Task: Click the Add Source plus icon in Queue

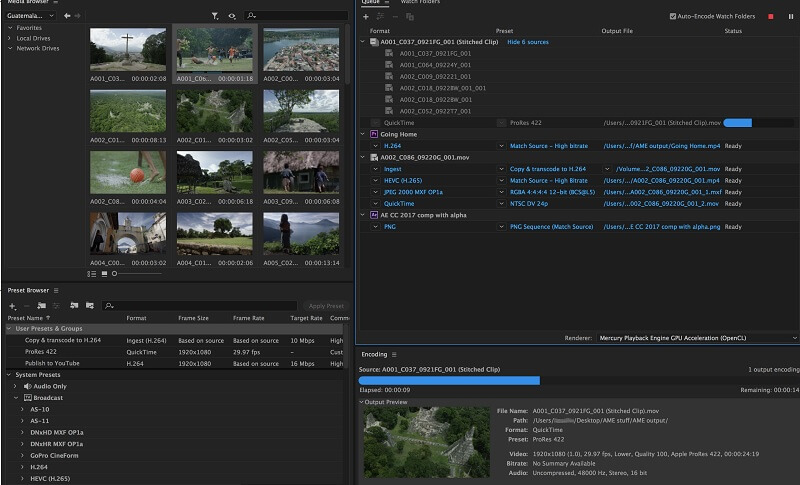Action: (x=366, y=17)
